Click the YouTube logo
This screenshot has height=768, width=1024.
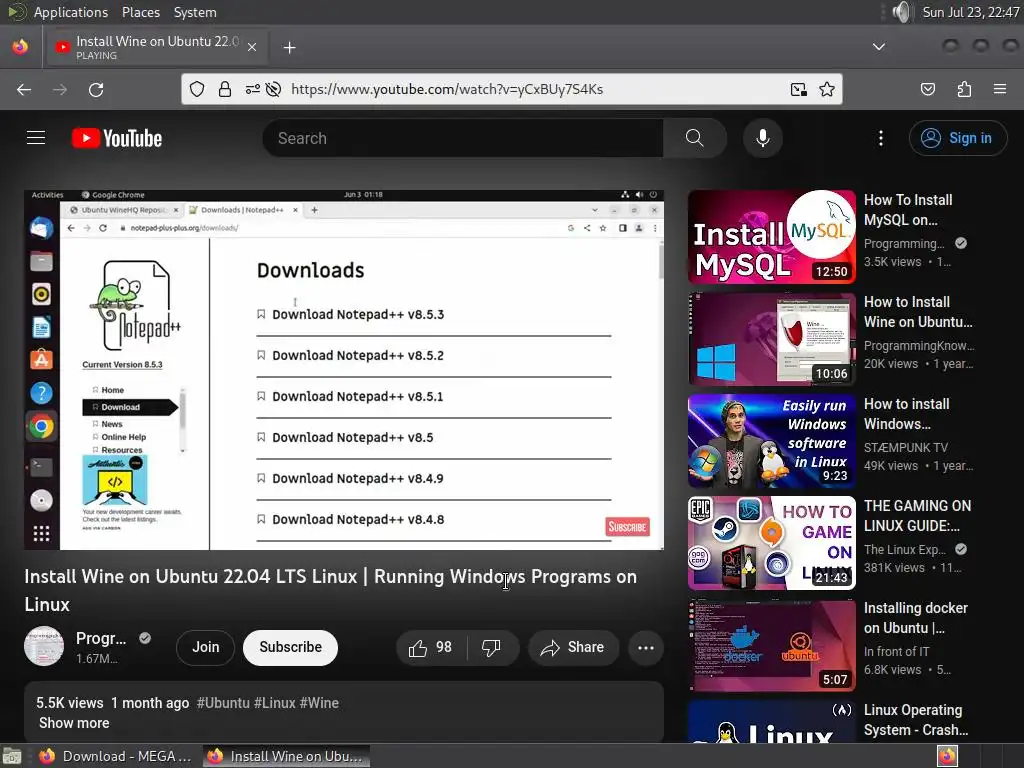[117, 138]
